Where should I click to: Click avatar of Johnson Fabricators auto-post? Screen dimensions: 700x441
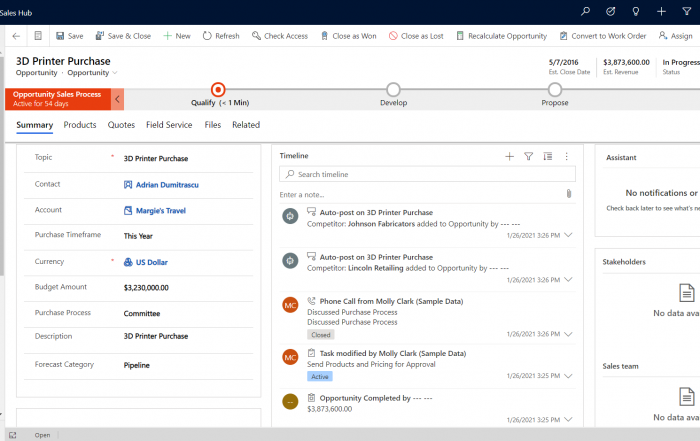pyautogui.click(x=290, y=216)
